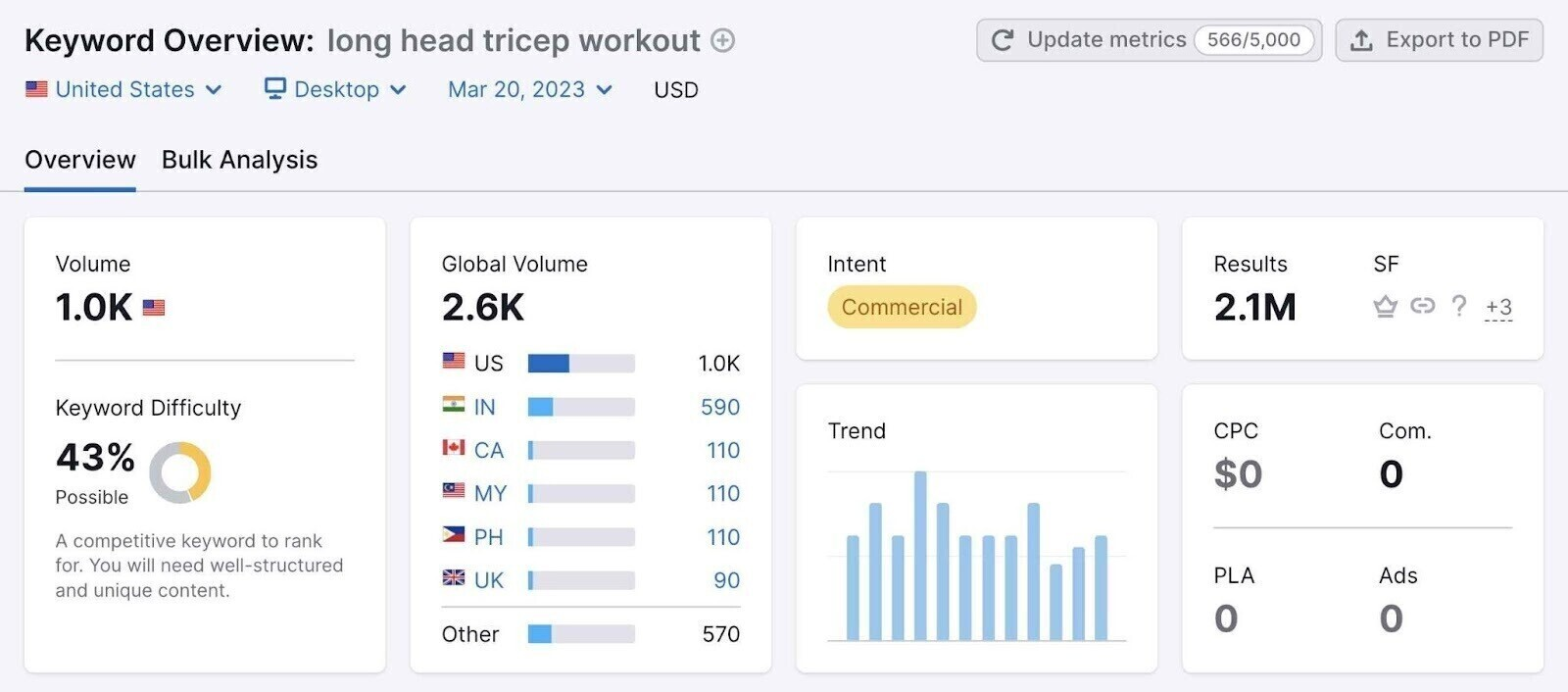Screen dimensions: 1568x692
Task: Open the Mar 20, 2023 date dropdown
Action: pyautogui.click(x=529, y=89)
